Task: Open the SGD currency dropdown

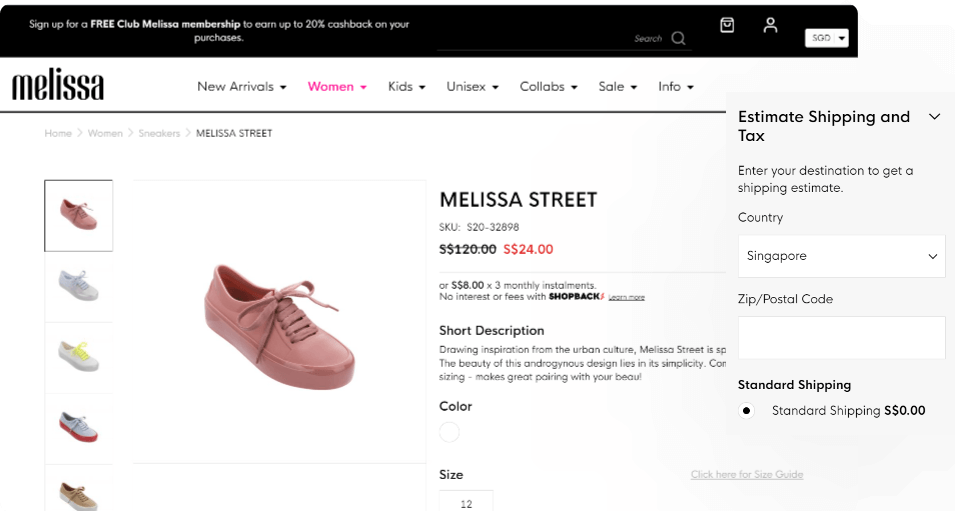Action: point(826,38)
